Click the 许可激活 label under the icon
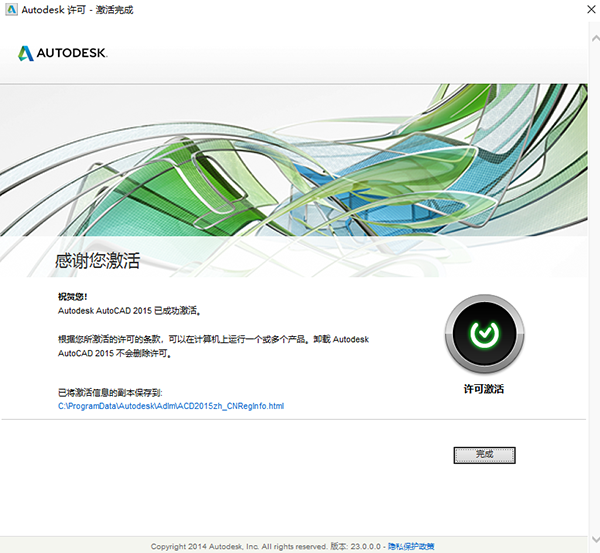600x553 pixels. (x=483, y=388)
